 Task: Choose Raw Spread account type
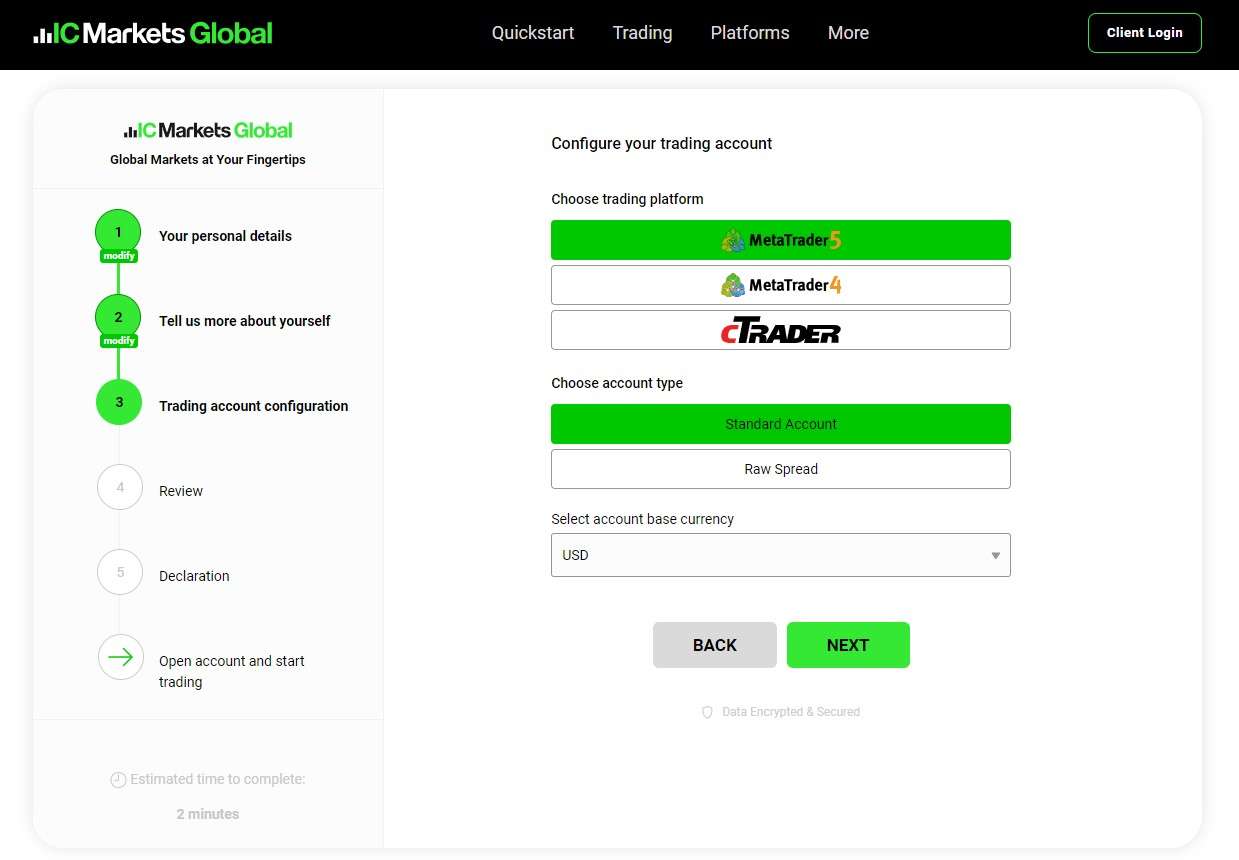point(781,469)
